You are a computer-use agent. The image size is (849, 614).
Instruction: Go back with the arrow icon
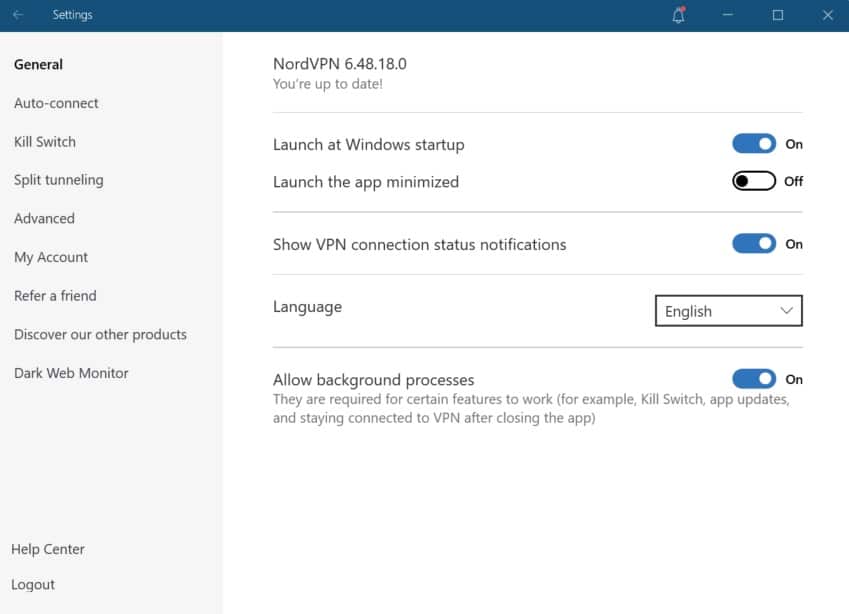tap(18, 15)
